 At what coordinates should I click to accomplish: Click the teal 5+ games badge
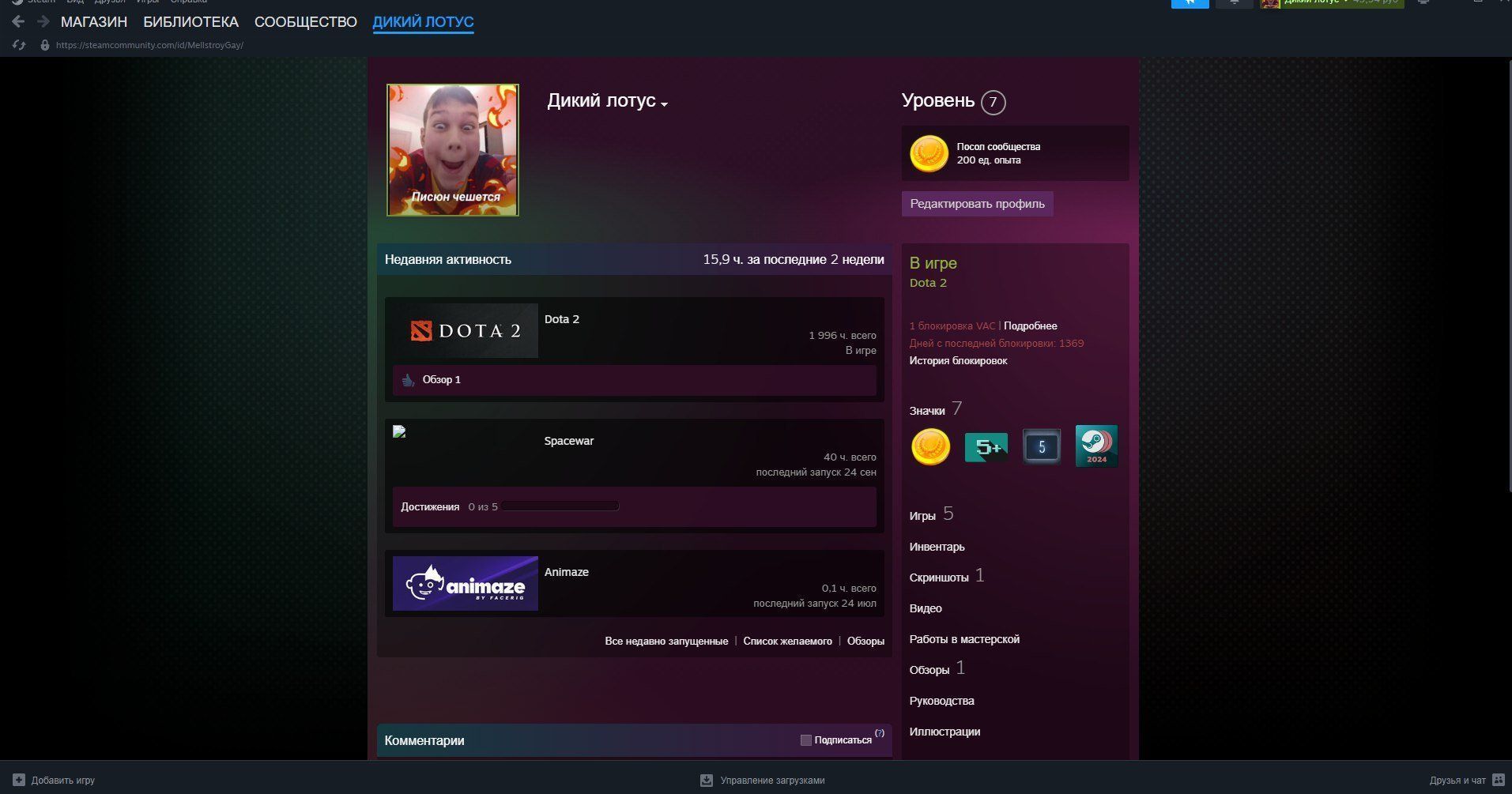[x=986, y=447]
